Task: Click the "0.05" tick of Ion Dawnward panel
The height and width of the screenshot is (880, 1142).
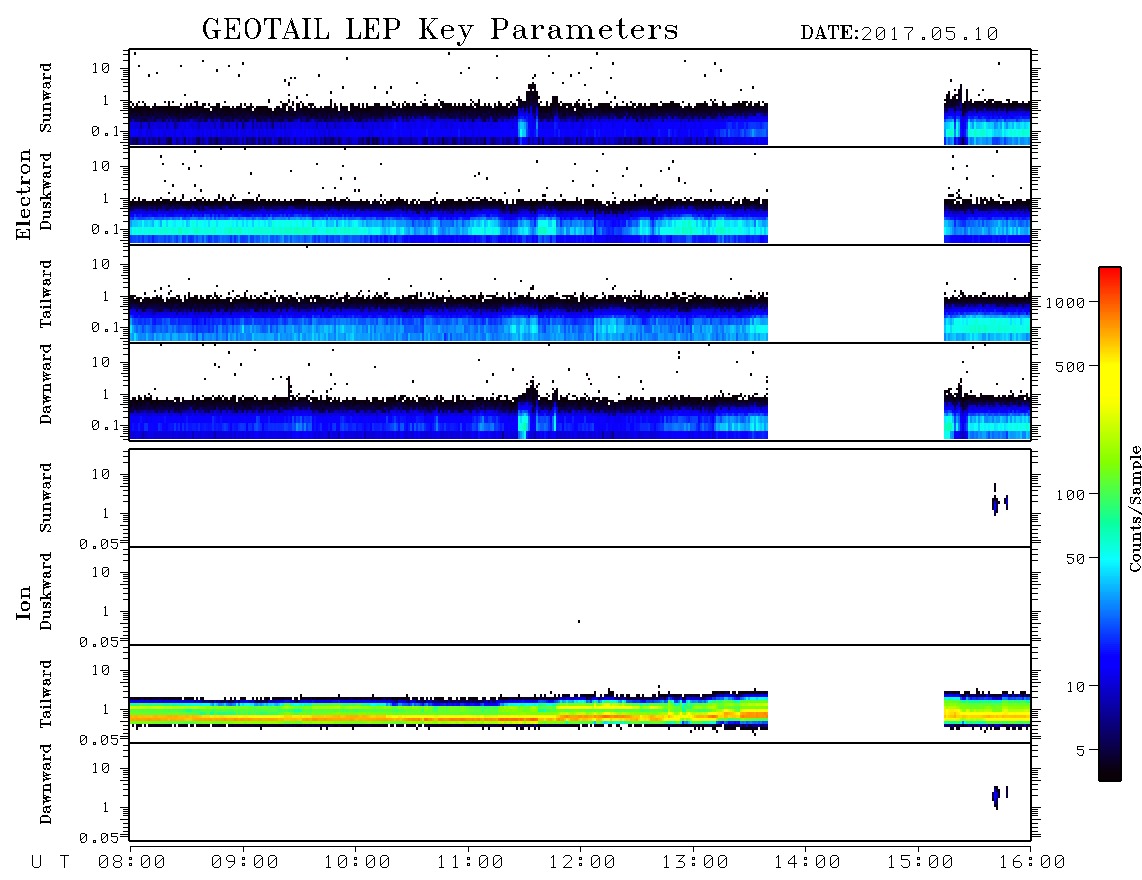Action: pos(98,838)
